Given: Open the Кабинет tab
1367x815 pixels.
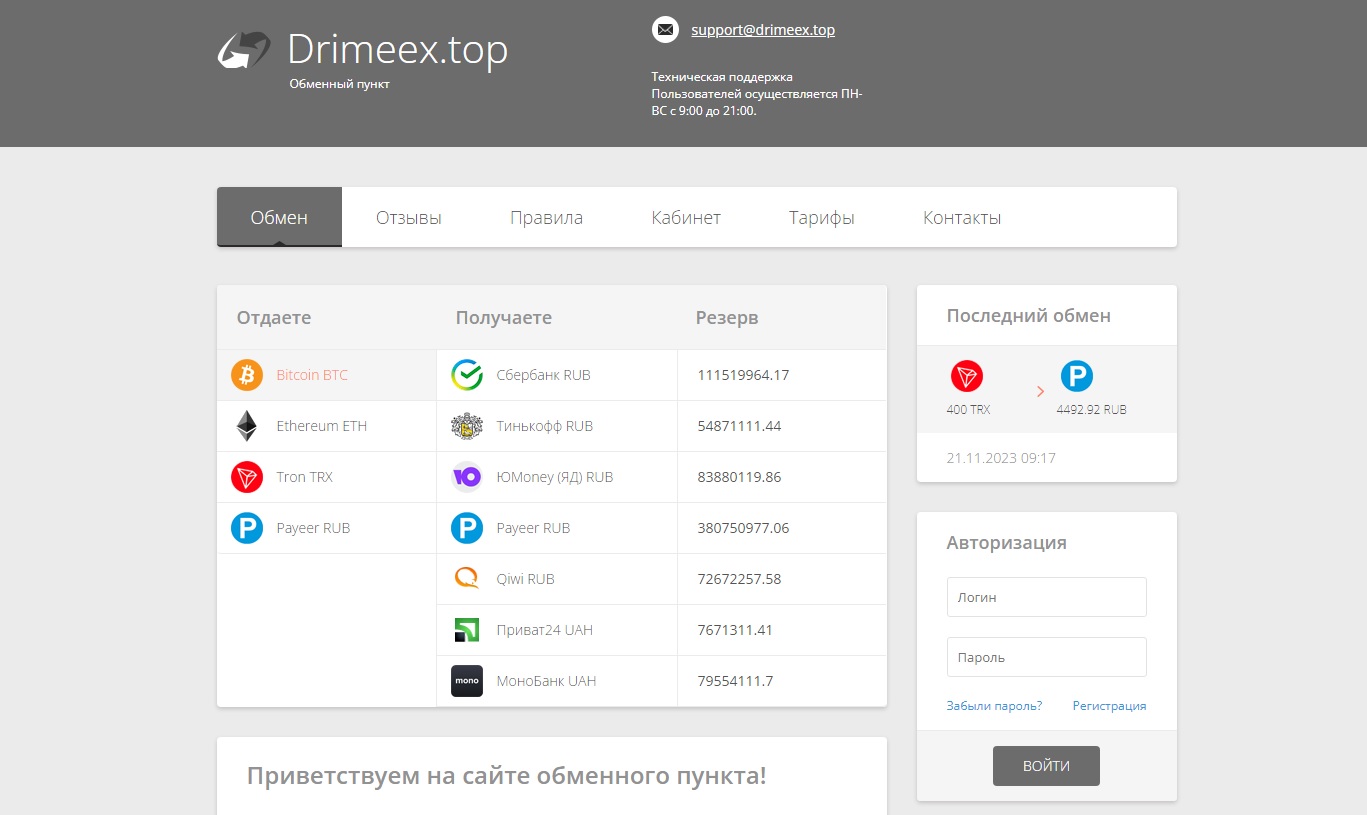Looking at the screenshot, I should click(x=686, y=217).
